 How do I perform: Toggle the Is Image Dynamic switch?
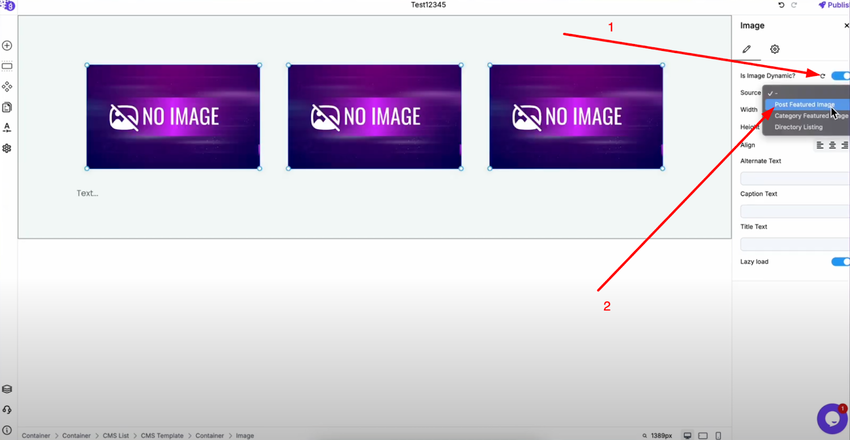841,76
